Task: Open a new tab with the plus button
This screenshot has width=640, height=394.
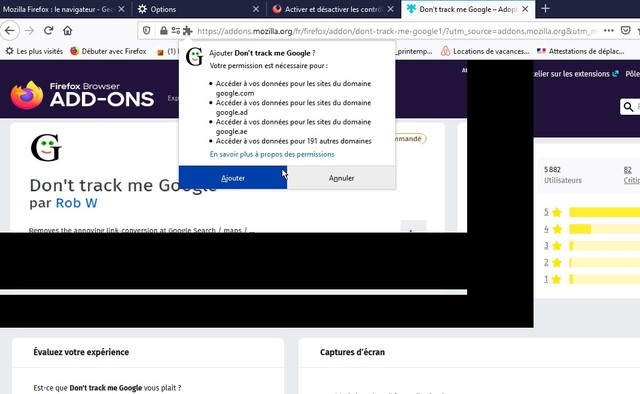Action: click(545, 9)
